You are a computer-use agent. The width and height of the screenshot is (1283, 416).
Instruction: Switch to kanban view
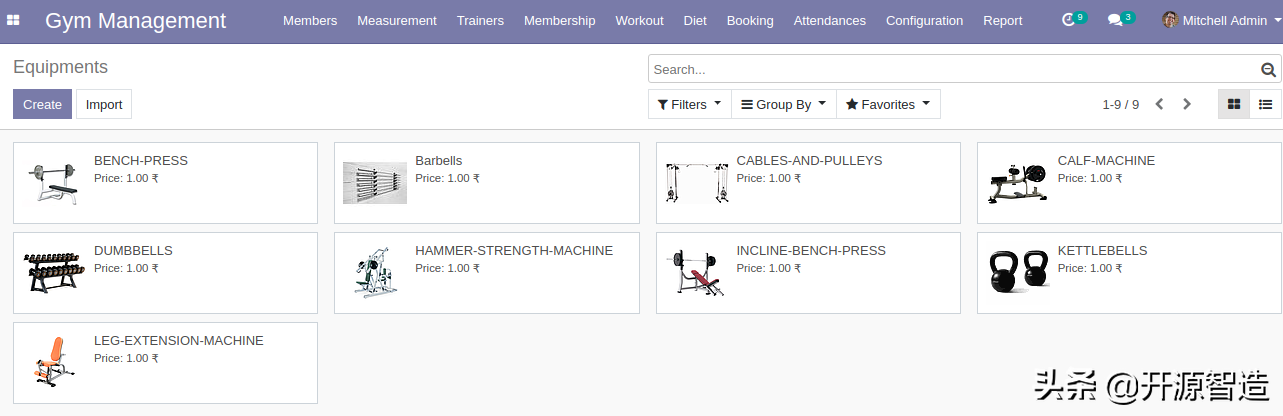pos(1234,104)
